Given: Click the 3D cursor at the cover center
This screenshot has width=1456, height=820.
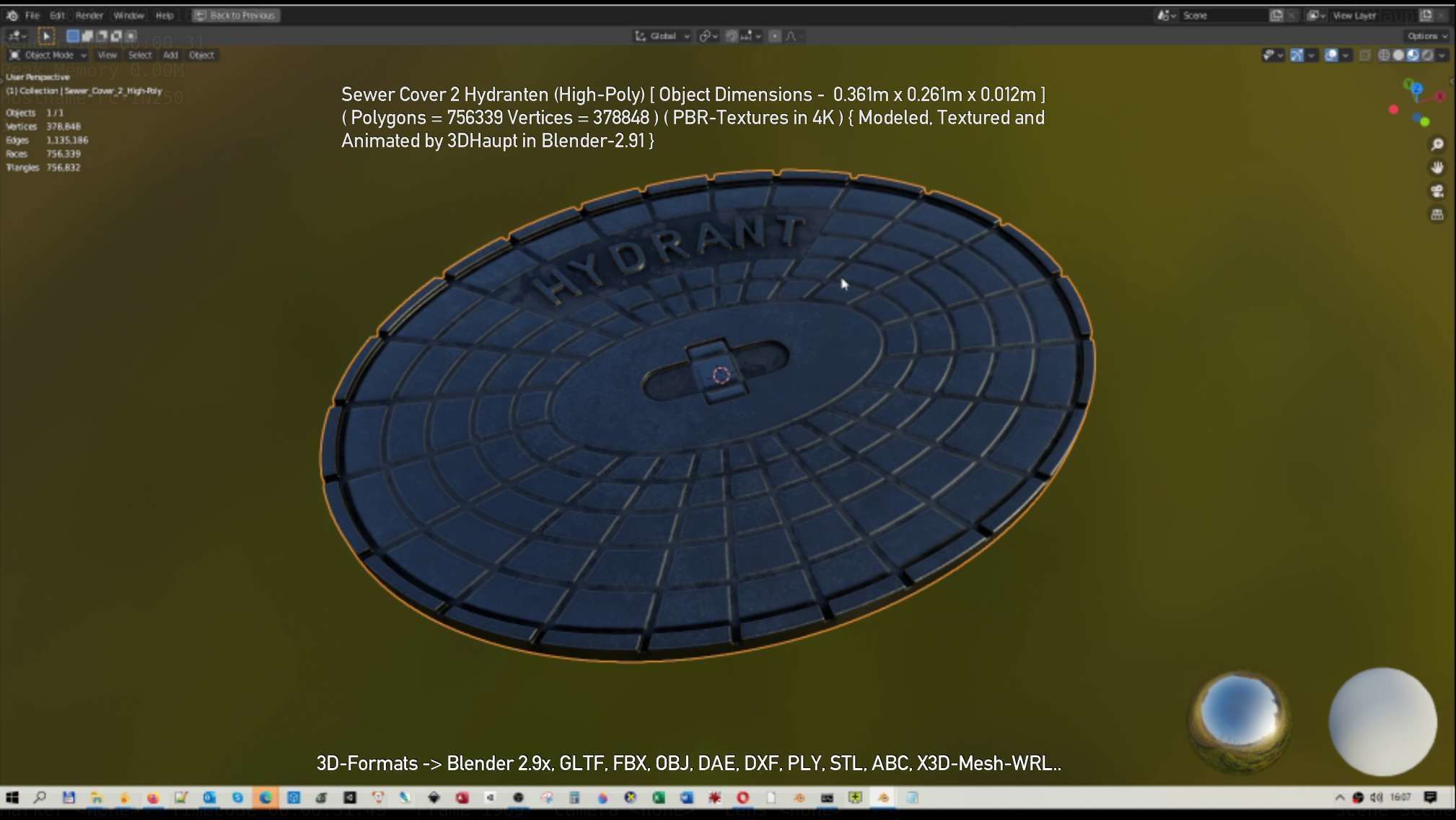Looking at the screenshot, I should point(721,375).
